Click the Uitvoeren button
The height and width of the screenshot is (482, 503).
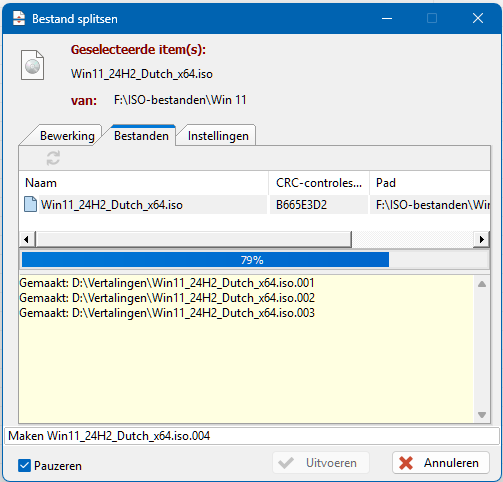[321, 463]
